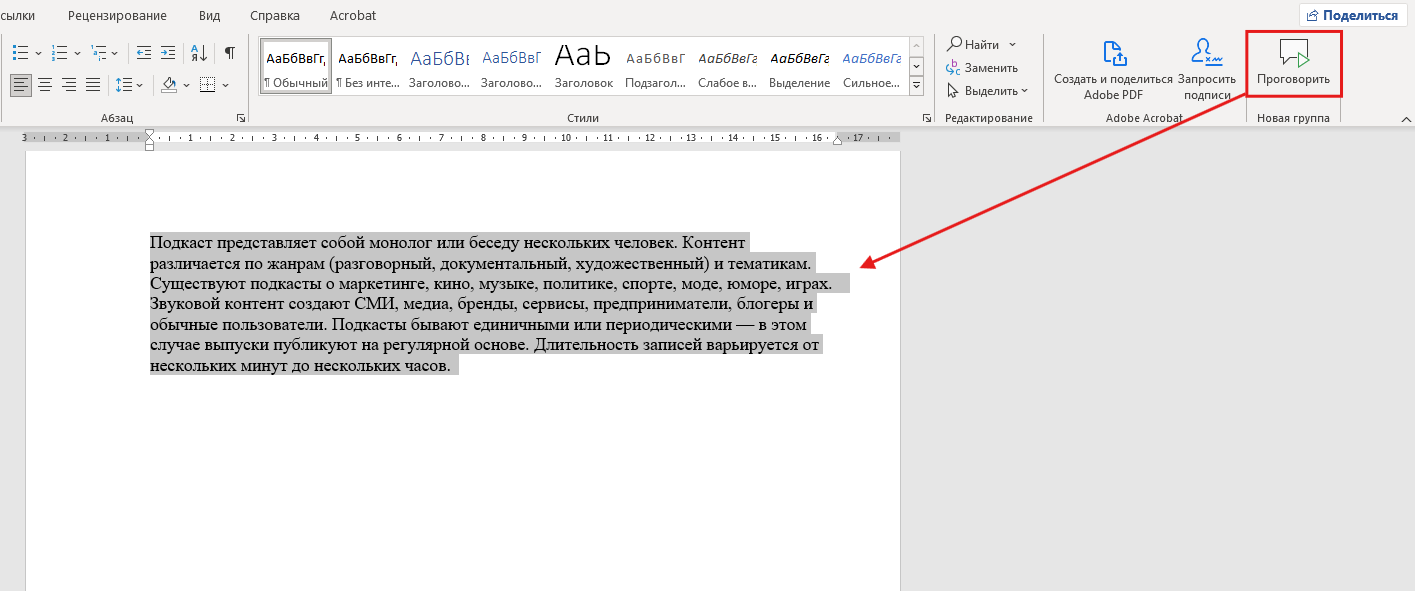Click the Поделиться share button
The image size is (1415, 591).
pyautogui.click(x=1352, y=15)
